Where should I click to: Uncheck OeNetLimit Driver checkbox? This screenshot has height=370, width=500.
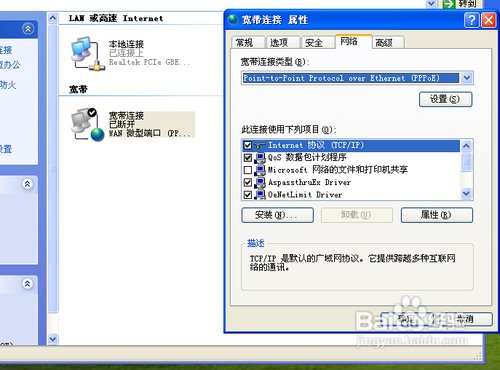(x=247, y=195)
